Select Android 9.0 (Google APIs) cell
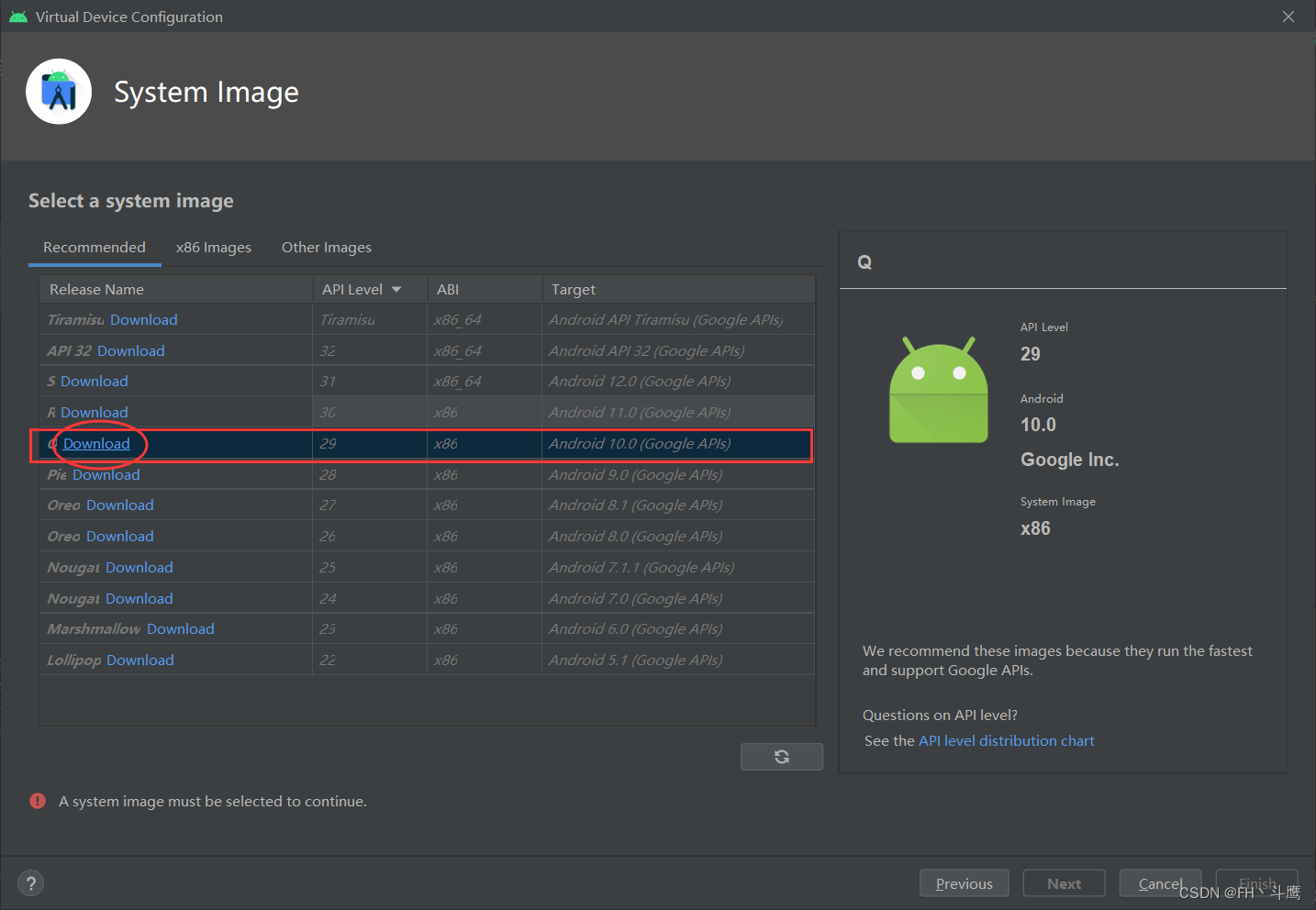Viewport: 1316px width, 910px height. tap(678, 475)
